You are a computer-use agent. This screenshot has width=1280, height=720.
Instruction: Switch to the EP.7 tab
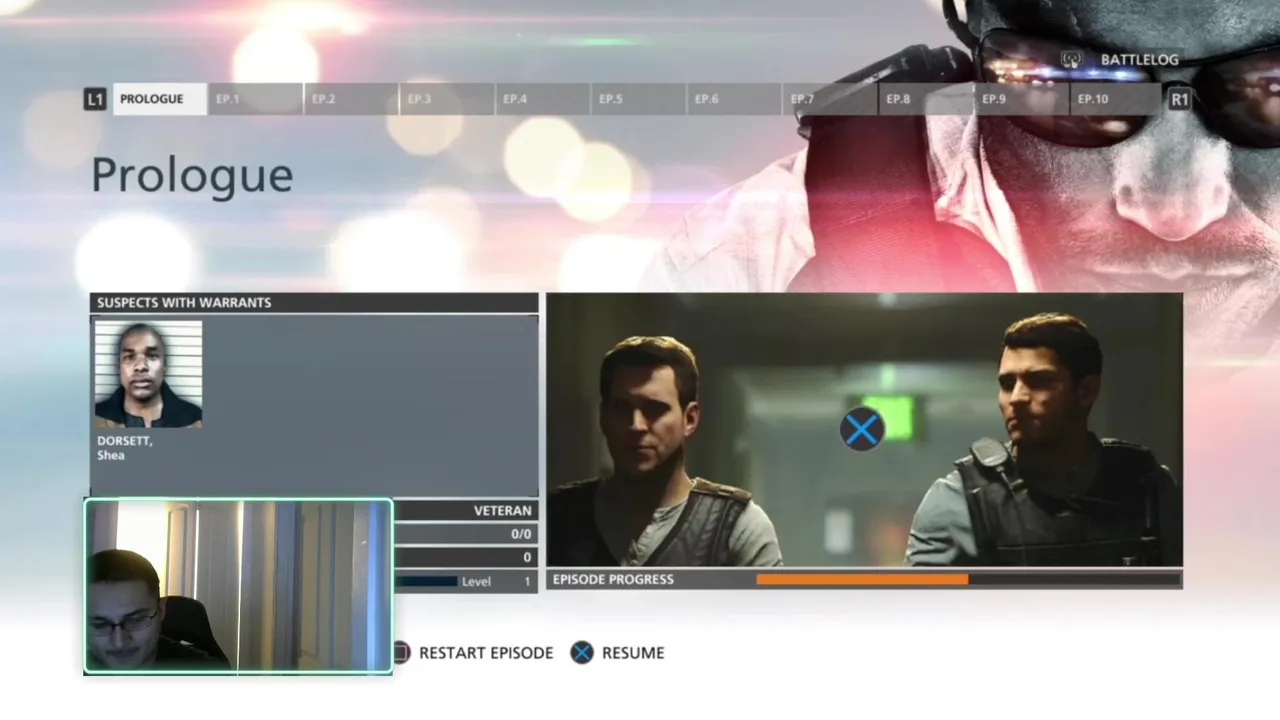[830, 99]
